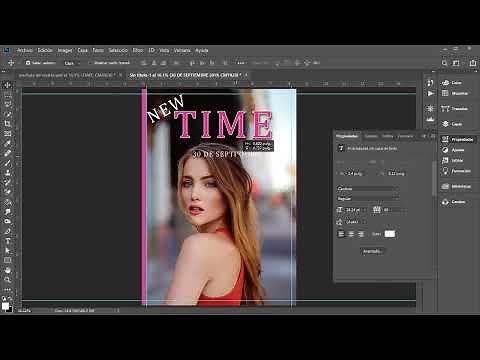Select the Horizontal Type tool

7,240
